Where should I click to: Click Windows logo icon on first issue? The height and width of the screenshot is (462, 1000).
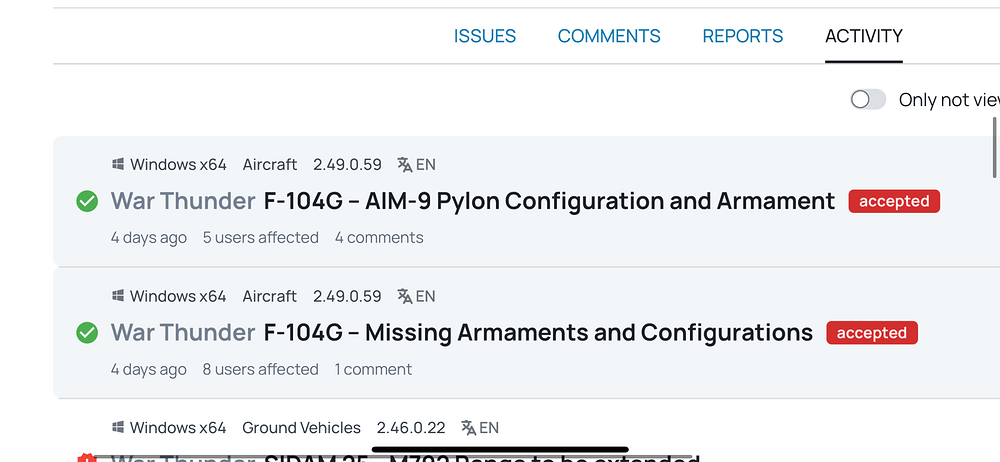[118, 164]
